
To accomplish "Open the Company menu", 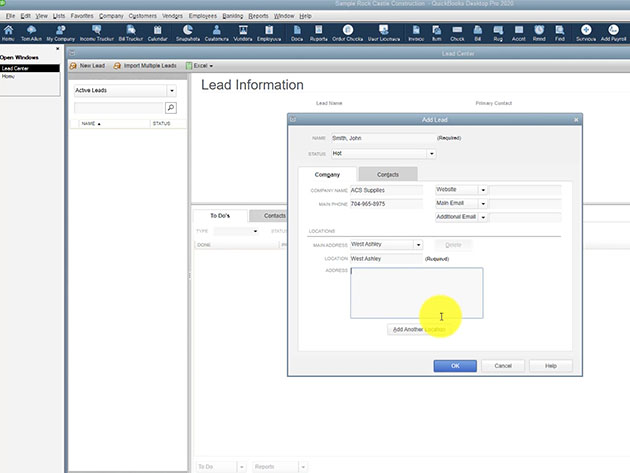I will pos(111,16).
